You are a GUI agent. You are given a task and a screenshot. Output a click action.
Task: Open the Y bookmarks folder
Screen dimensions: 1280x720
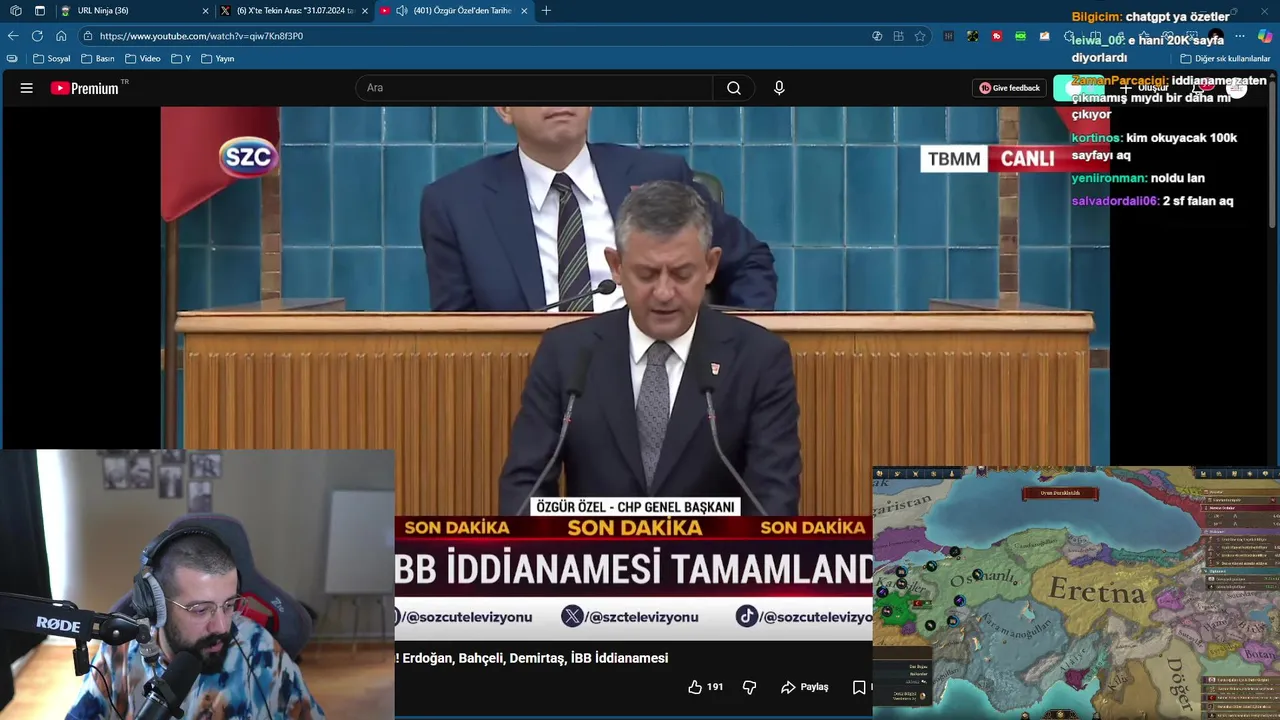181,59
